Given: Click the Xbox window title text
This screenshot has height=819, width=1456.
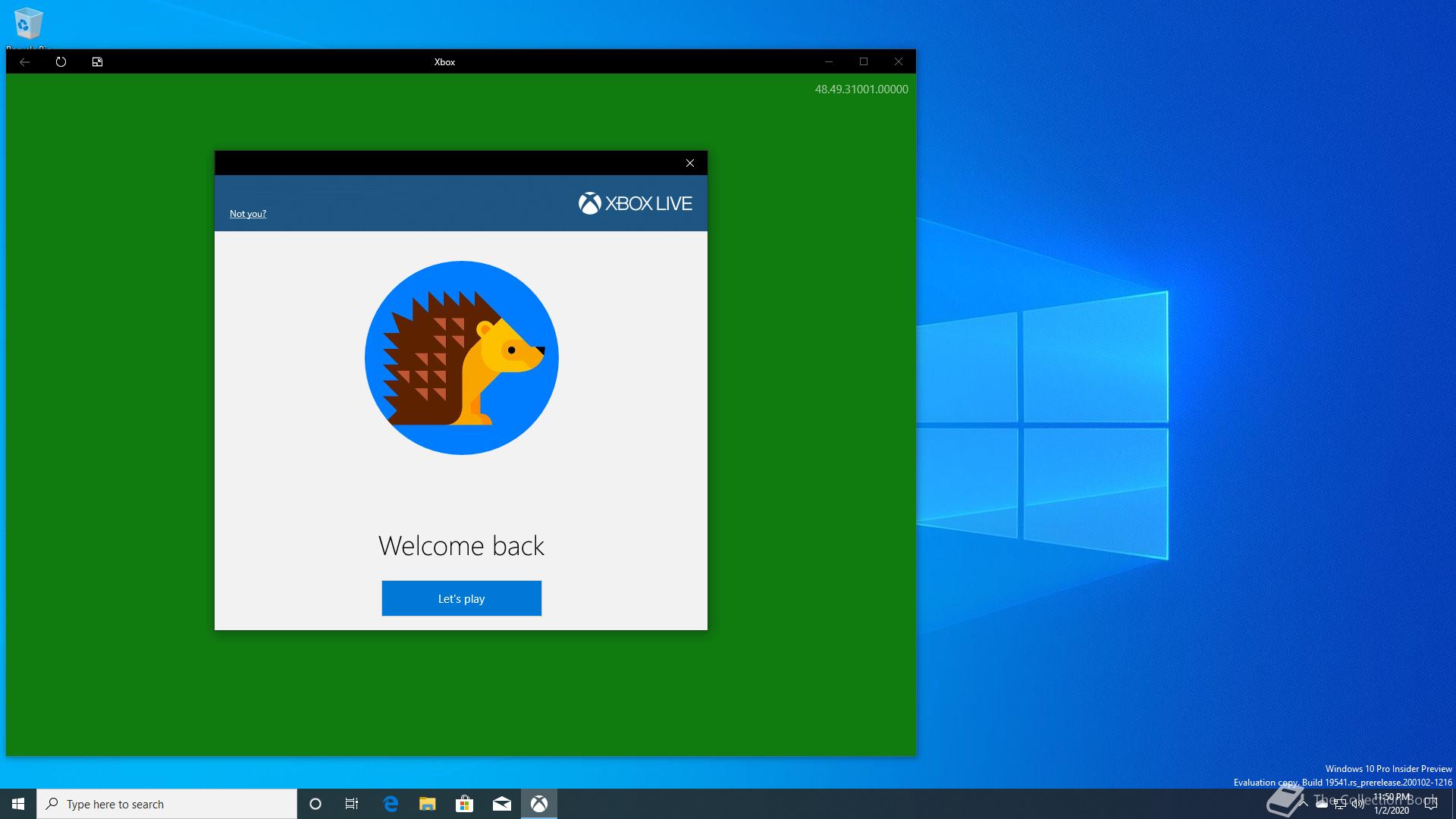Looking at the screenshot, I should click(x=444, y=62).
